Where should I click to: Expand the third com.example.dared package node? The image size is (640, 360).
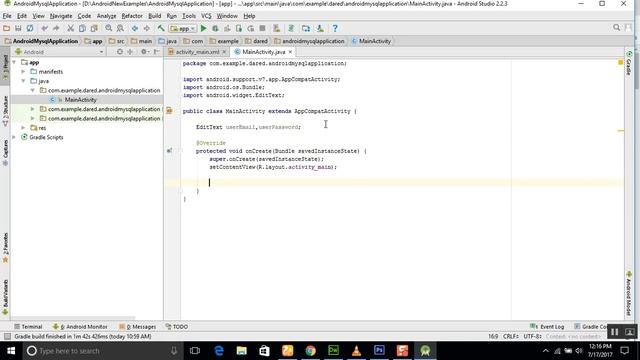(33, 119)
